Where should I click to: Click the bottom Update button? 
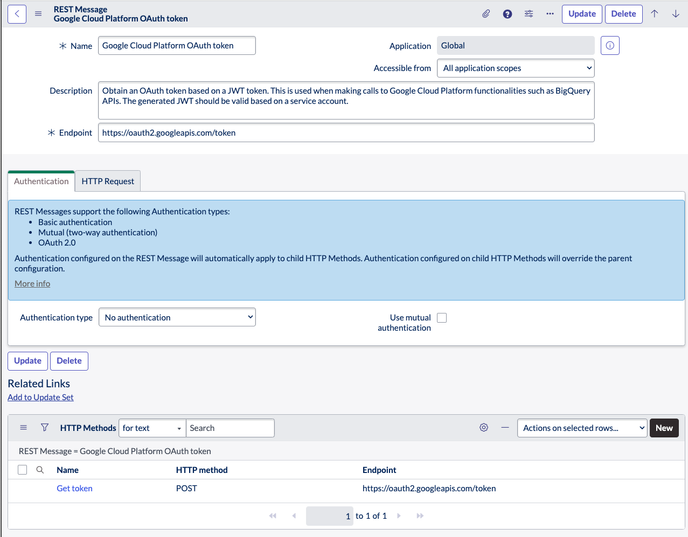tap(28, 361)
